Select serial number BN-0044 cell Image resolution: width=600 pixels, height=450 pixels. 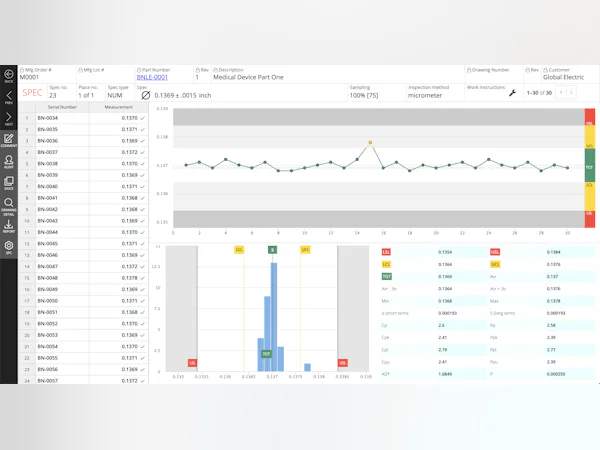pyautogui.click(x=62, y=232)
